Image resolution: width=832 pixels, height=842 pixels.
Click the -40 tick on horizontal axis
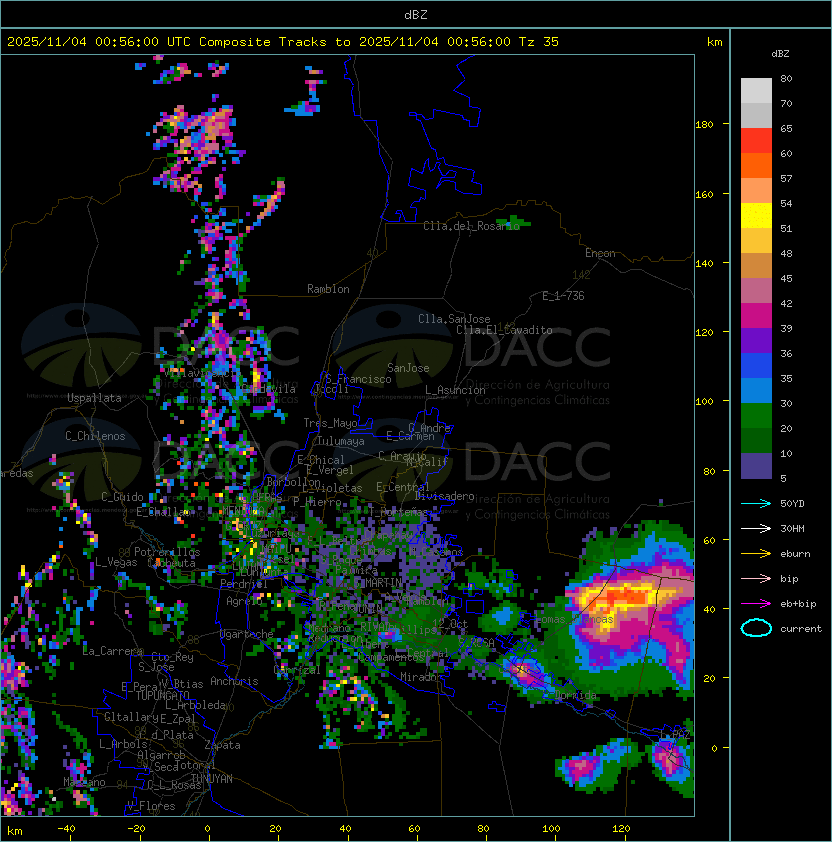[x=66, y=829]
